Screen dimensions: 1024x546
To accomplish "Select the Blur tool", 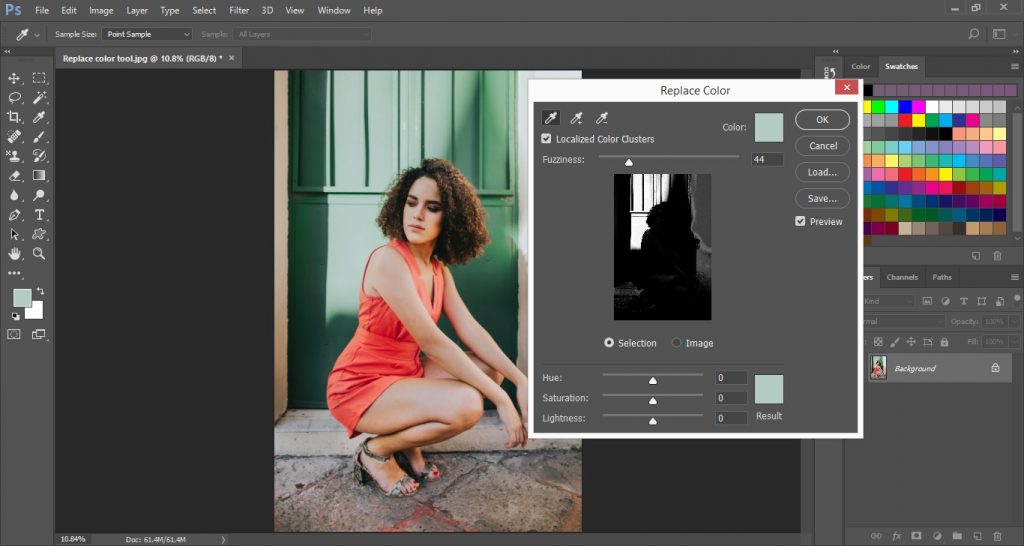I will point(14,195).
